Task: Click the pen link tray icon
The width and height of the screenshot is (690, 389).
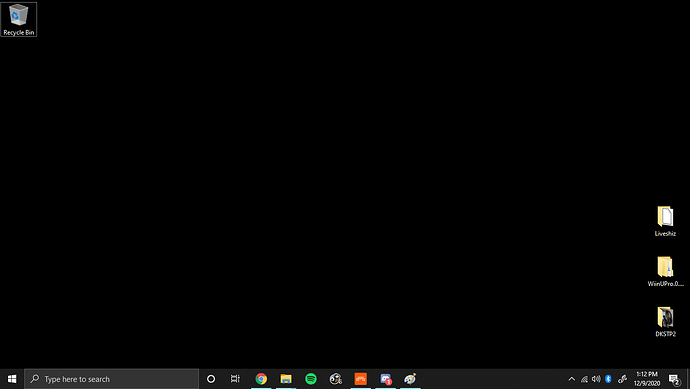Action: pos(622,379)
